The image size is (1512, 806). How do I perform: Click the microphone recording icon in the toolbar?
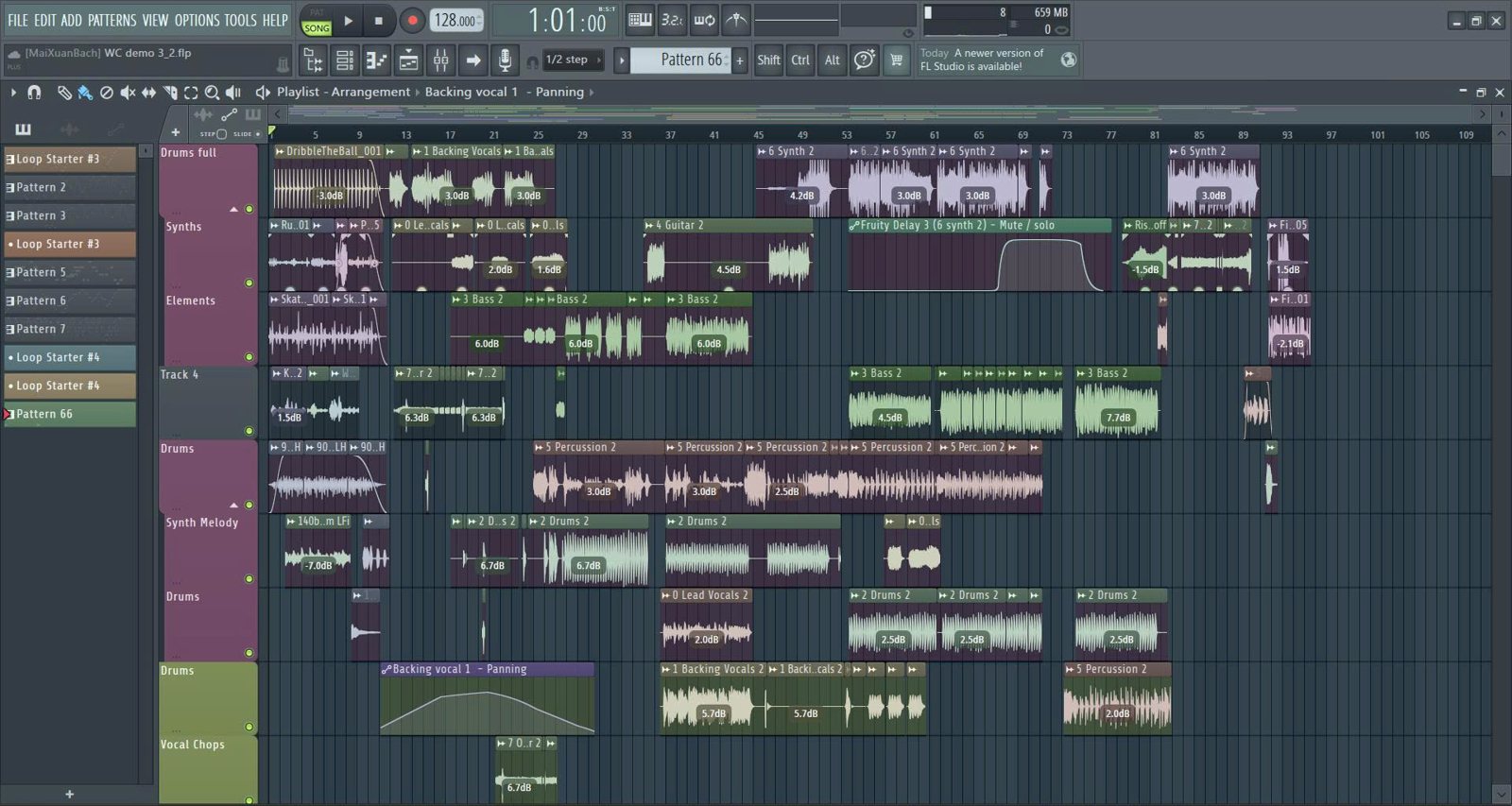coord(505,60)
